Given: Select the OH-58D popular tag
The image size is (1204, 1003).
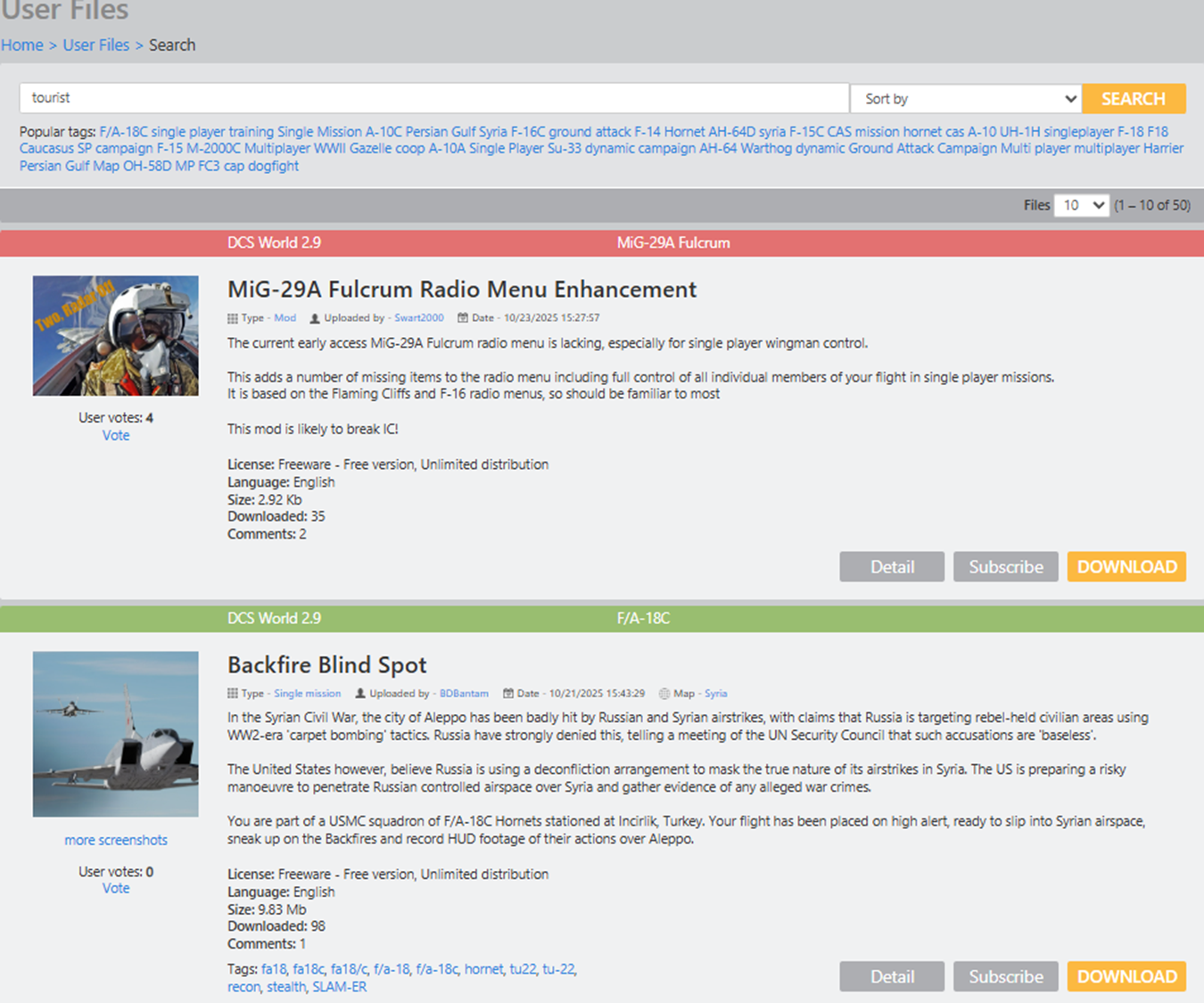Looking at the screenshot, I should coord(147,166).
